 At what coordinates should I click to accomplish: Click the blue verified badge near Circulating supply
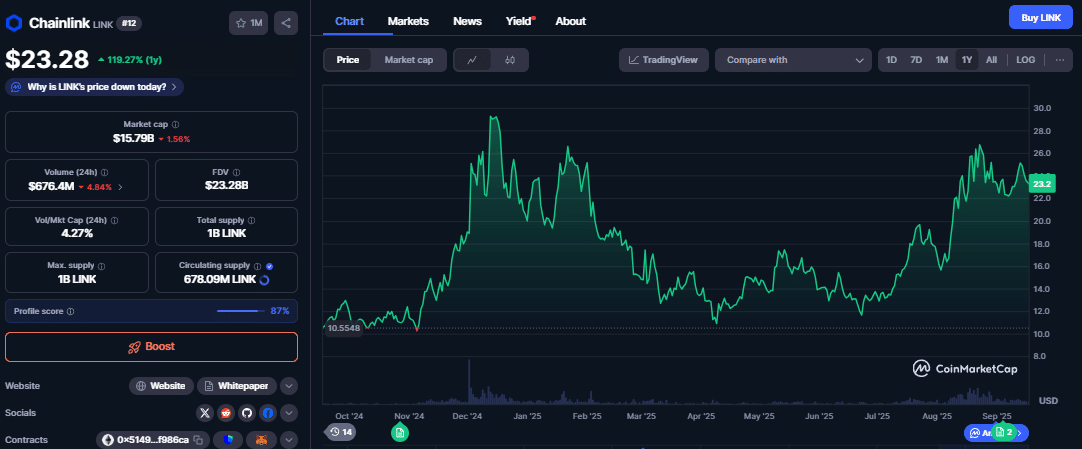[269, 266]
